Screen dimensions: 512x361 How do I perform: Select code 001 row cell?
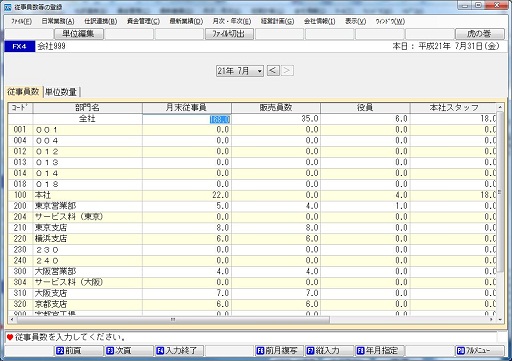point(20,130)
